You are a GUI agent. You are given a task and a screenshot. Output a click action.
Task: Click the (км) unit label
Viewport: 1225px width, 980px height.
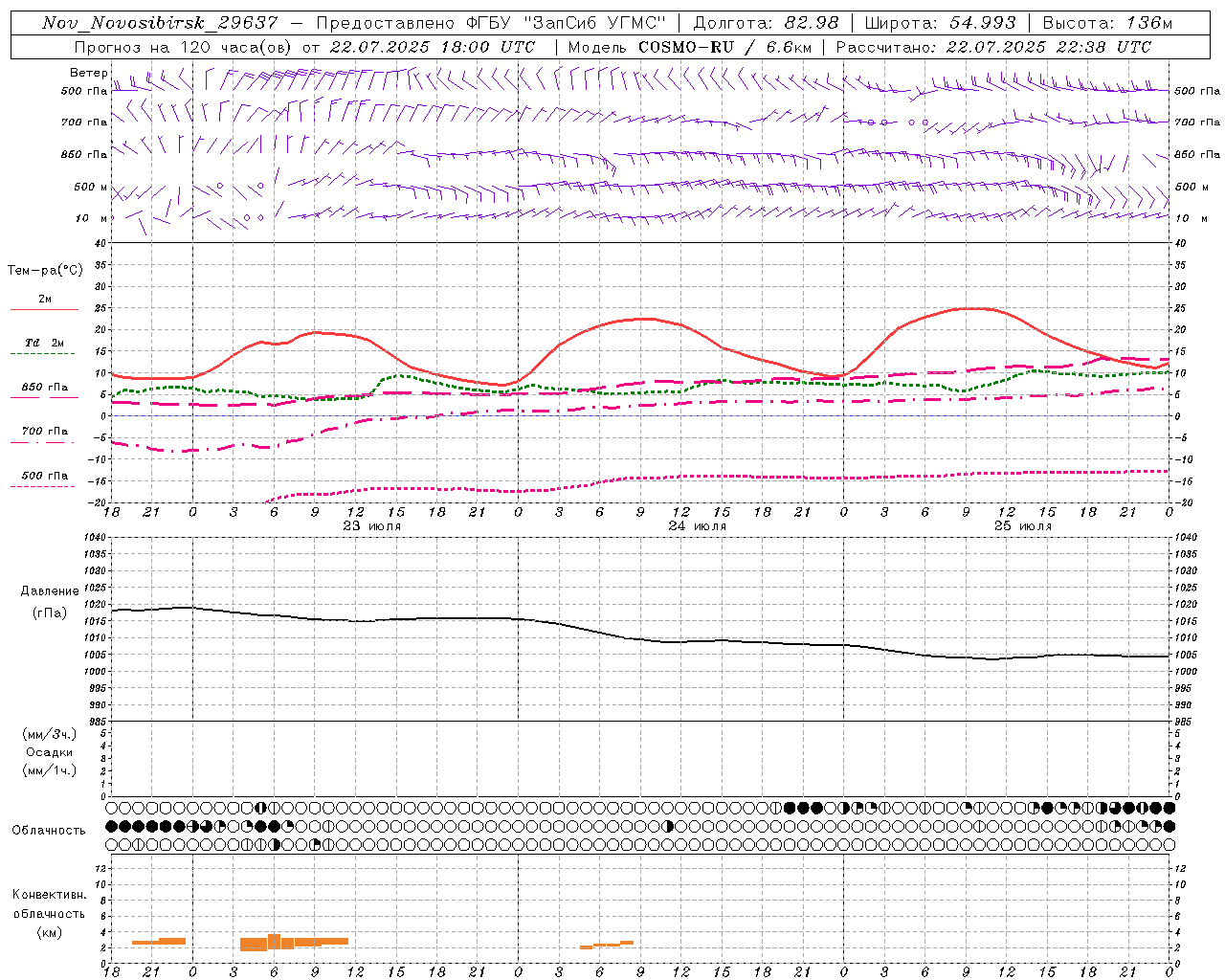click(50, 932)
